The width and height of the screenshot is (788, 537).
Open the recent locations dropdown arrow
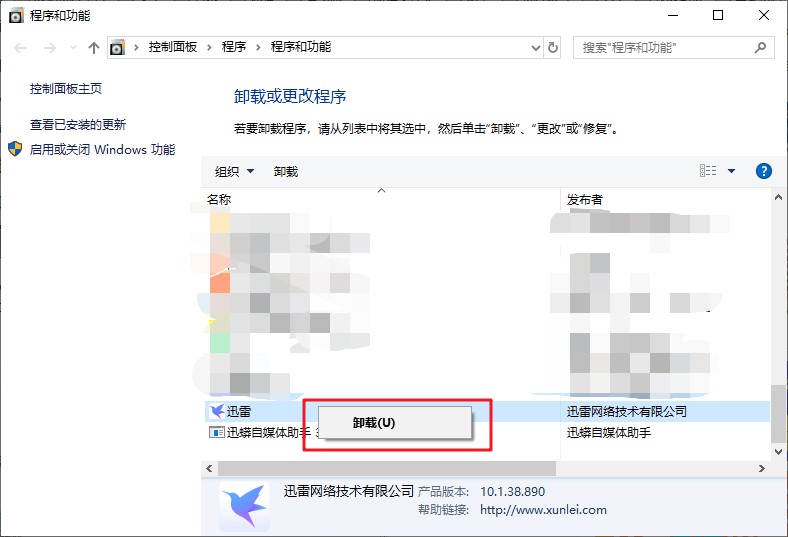[72, 47]
